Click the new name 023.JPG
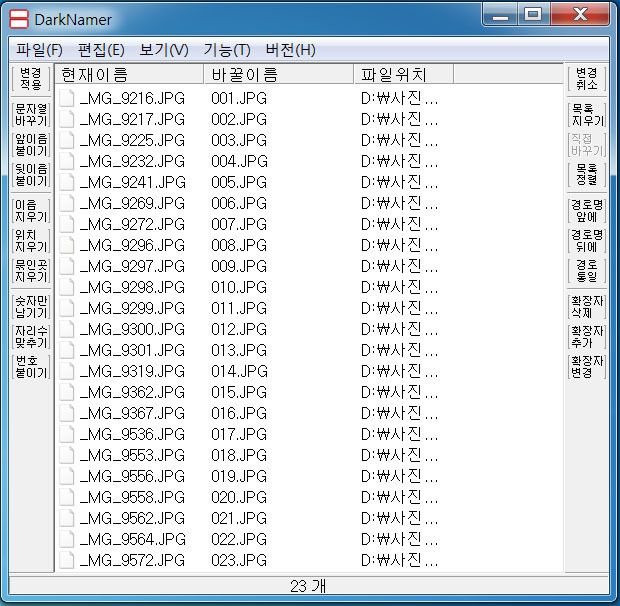 239,560
